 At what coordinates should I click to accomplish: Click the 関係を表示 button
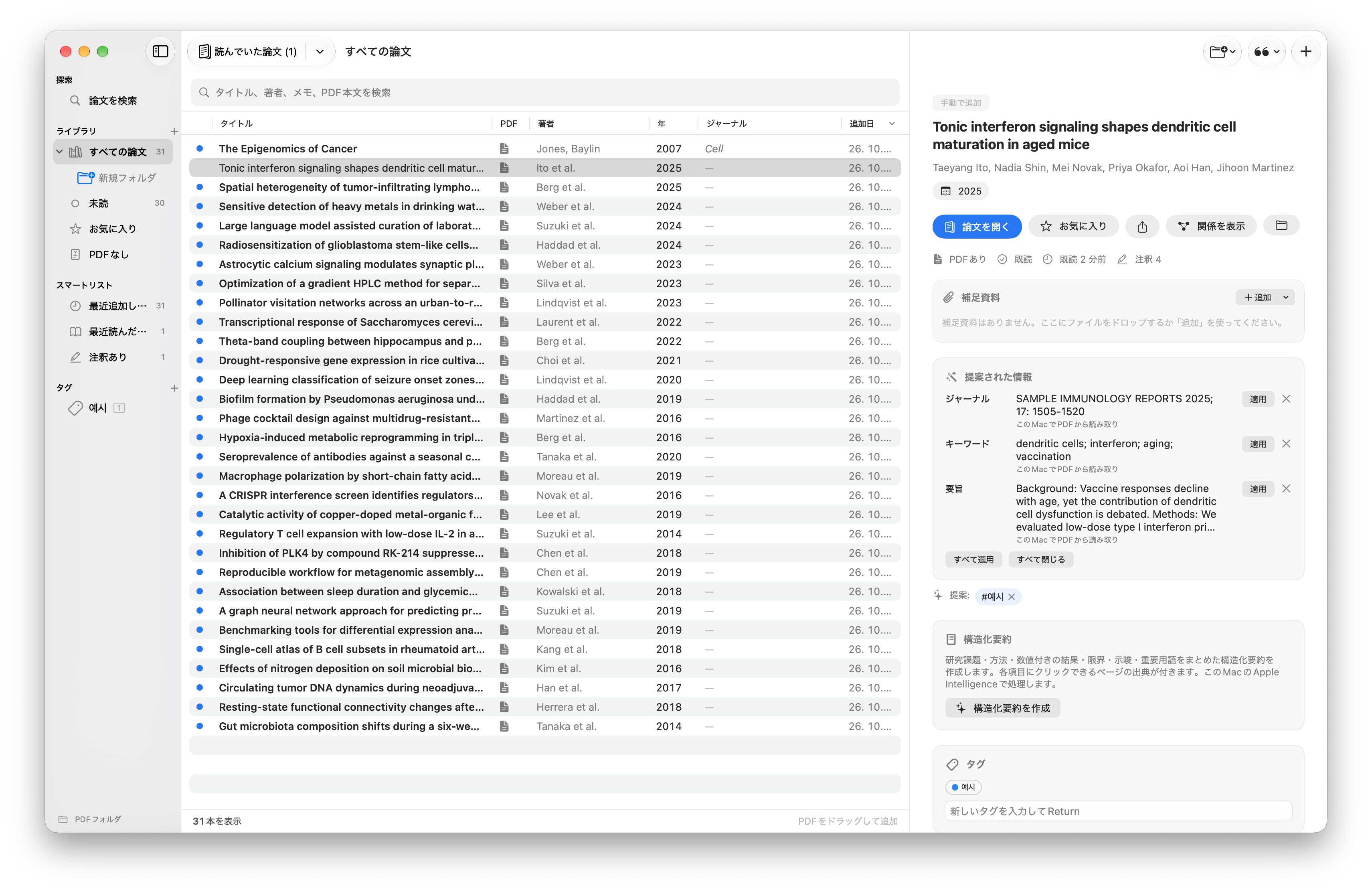click(1211, 226)
